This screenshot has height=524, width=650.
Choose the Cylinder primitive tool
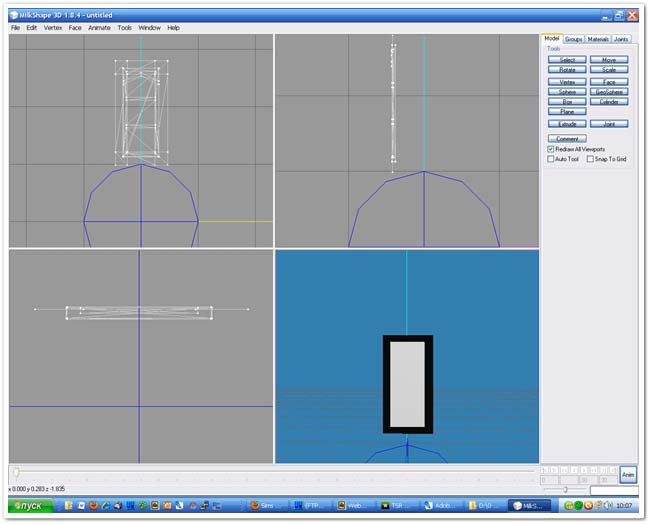point(609,102)
